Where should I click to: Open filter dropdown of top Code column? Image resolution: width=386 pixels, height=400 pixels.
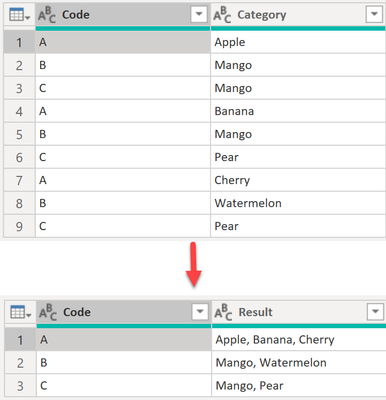[199, 14]
